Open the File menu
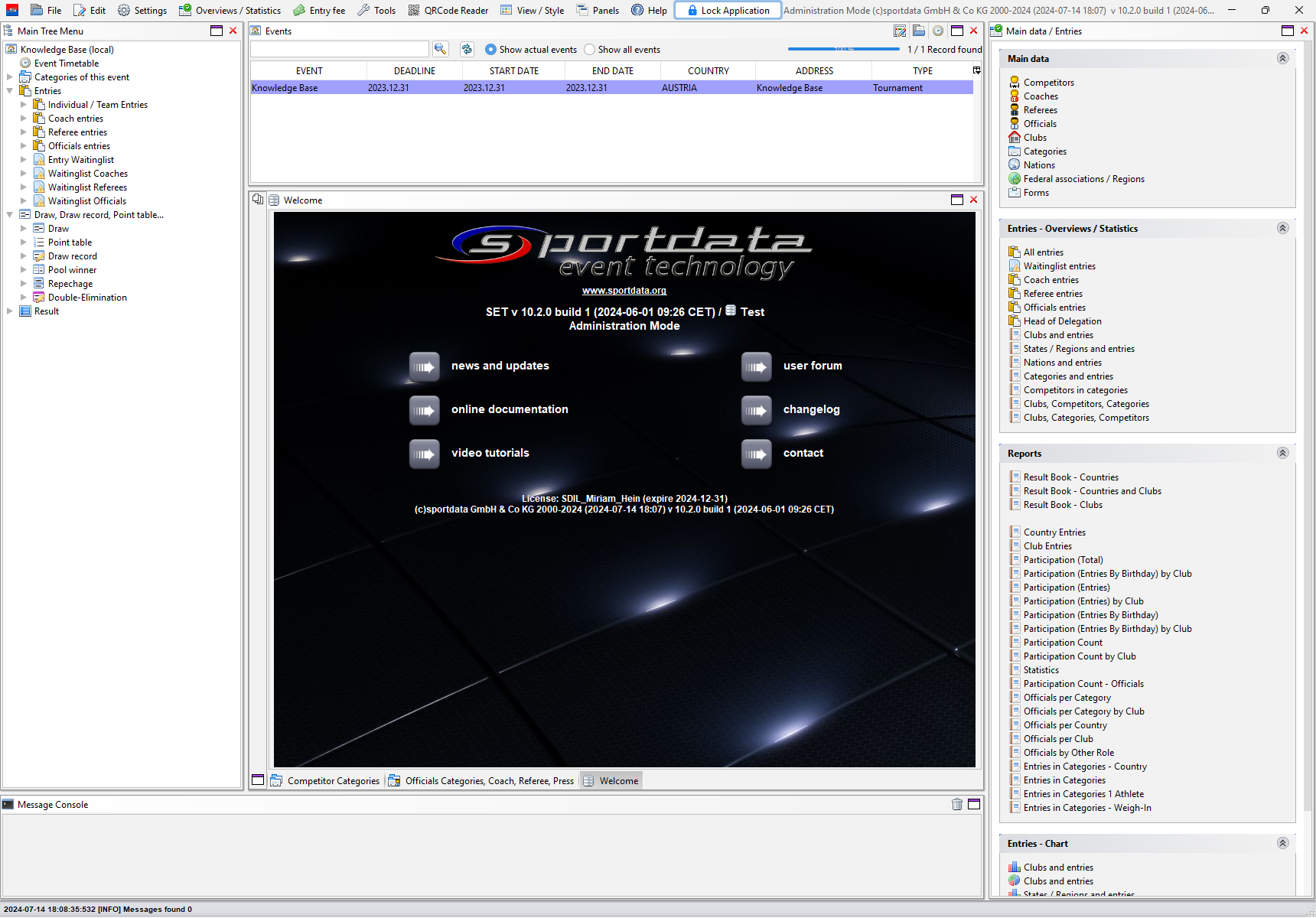Image resolution: width=1316 pixels, height=918 pixels. (x=46, y=10)
